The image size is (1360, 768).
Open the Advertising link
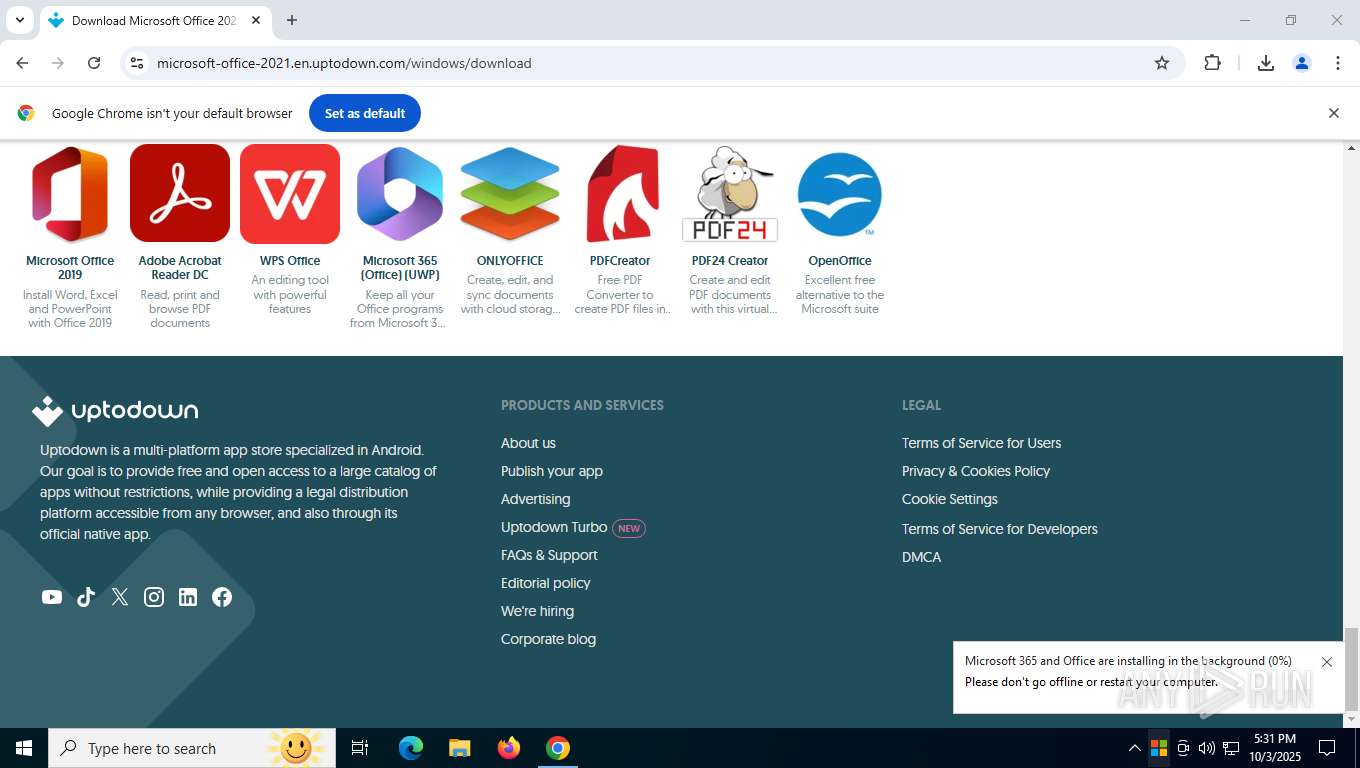[536, 499]
